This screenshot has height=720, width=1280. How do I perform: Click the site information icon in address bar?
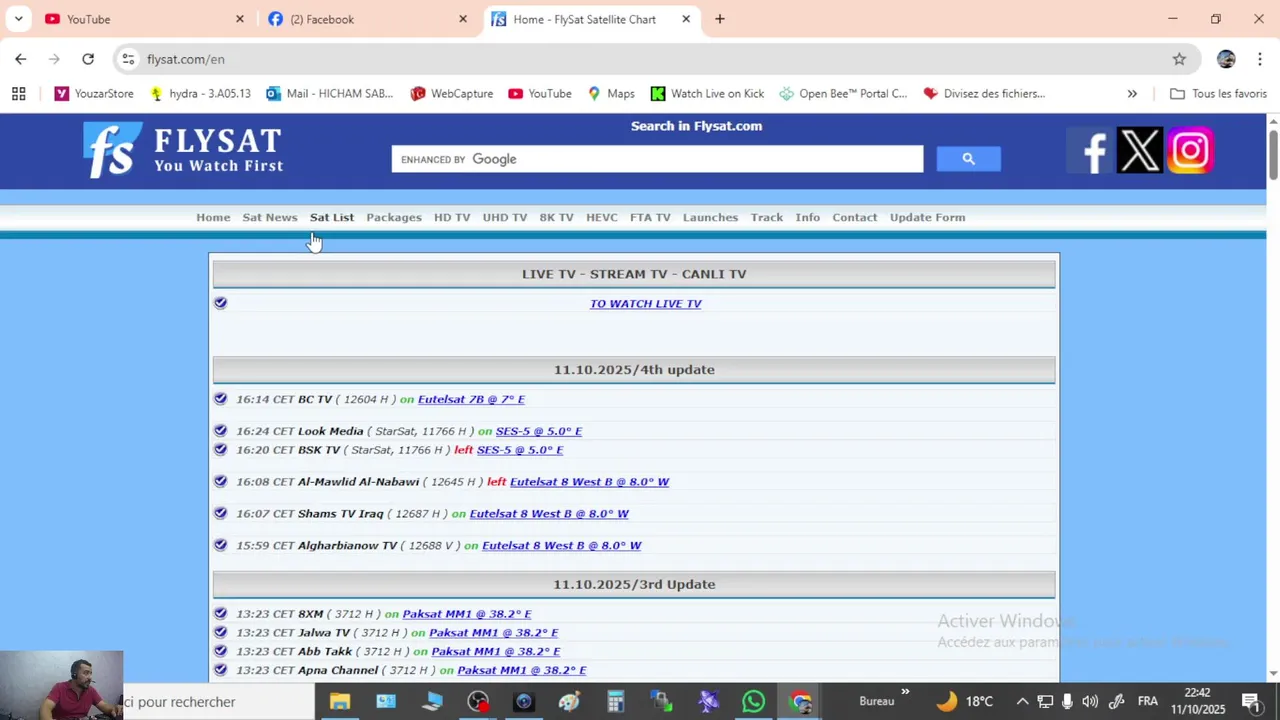tap(128, 59)
